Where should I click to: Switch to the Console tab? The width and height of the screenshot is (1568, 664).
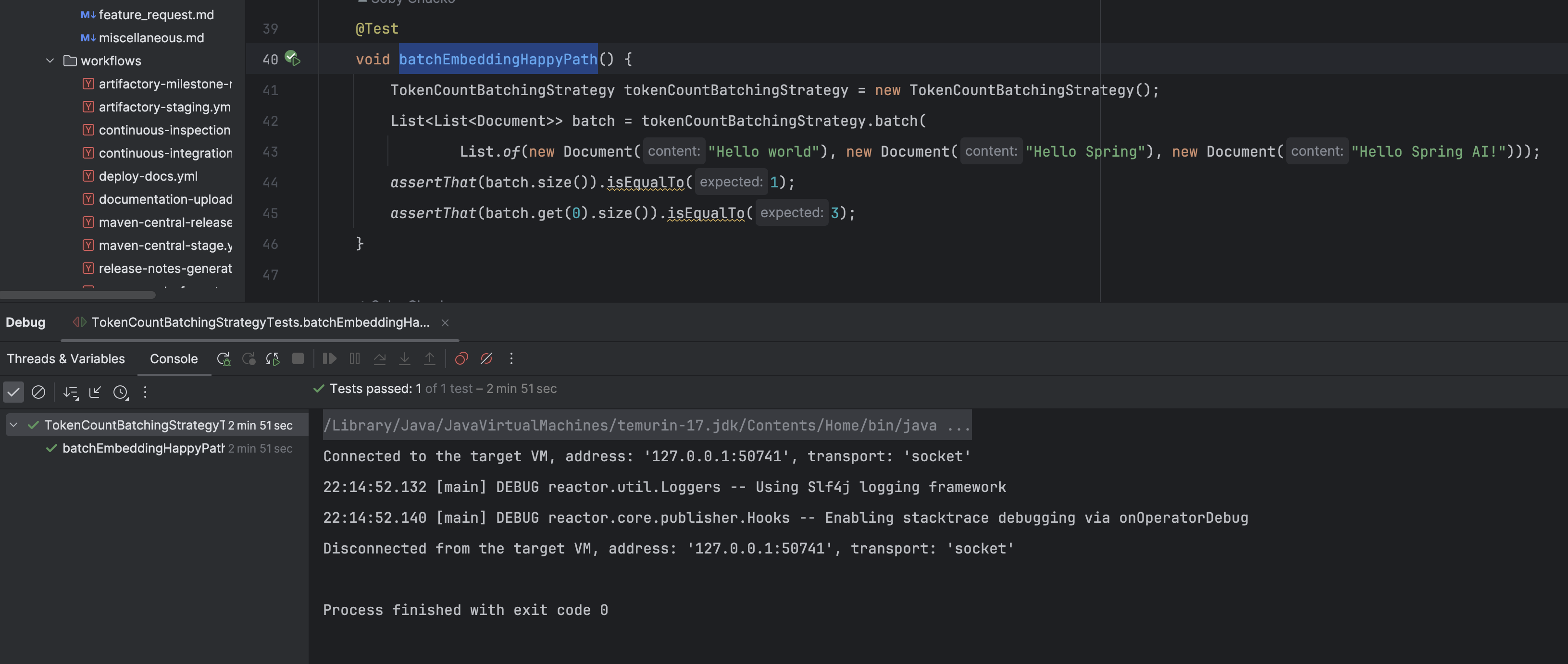click(174, 359)
